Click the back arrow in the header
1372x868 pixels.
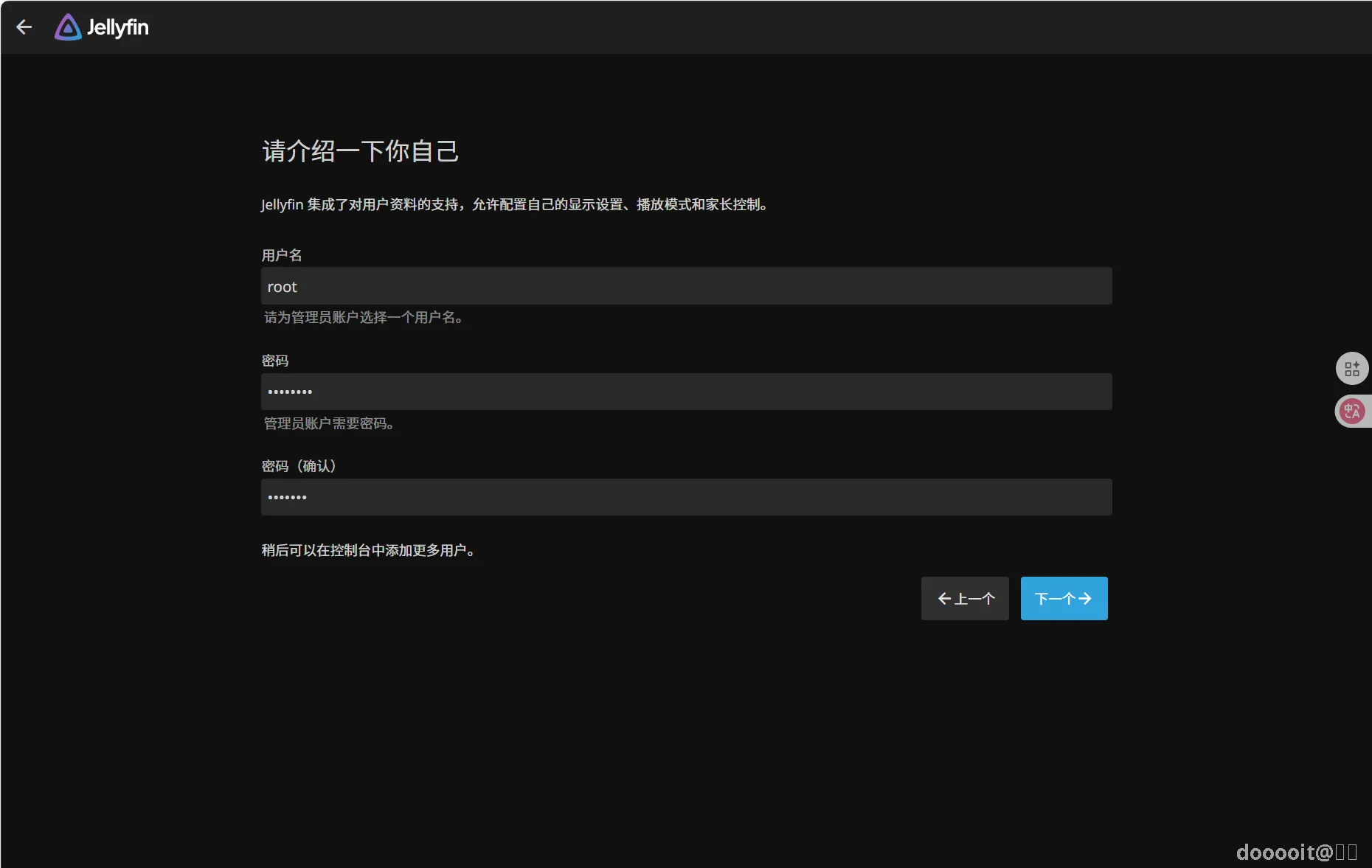(24, 27)
